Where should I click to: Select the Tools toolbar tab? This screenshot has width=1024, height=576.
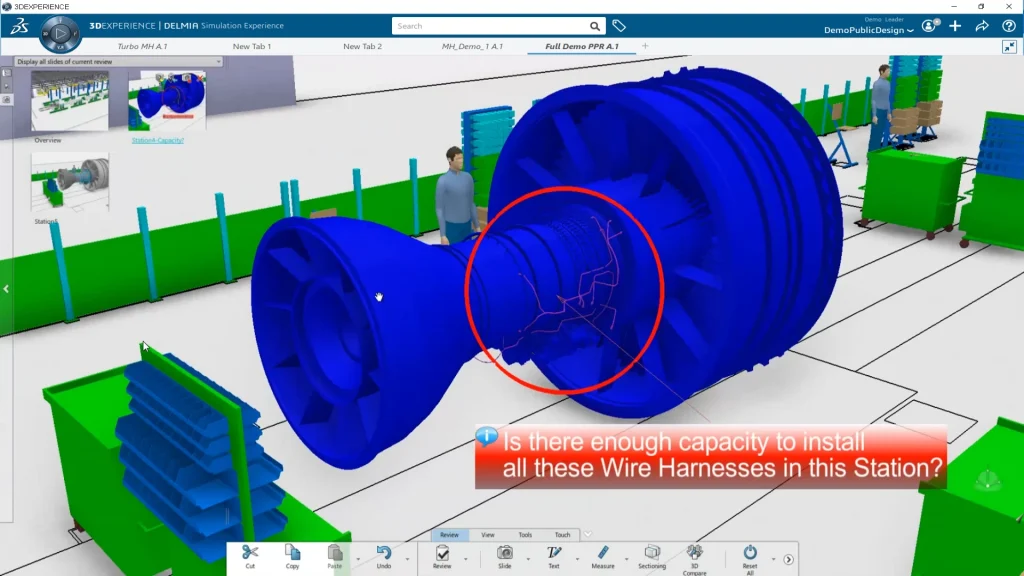click(x=525, y=535)
